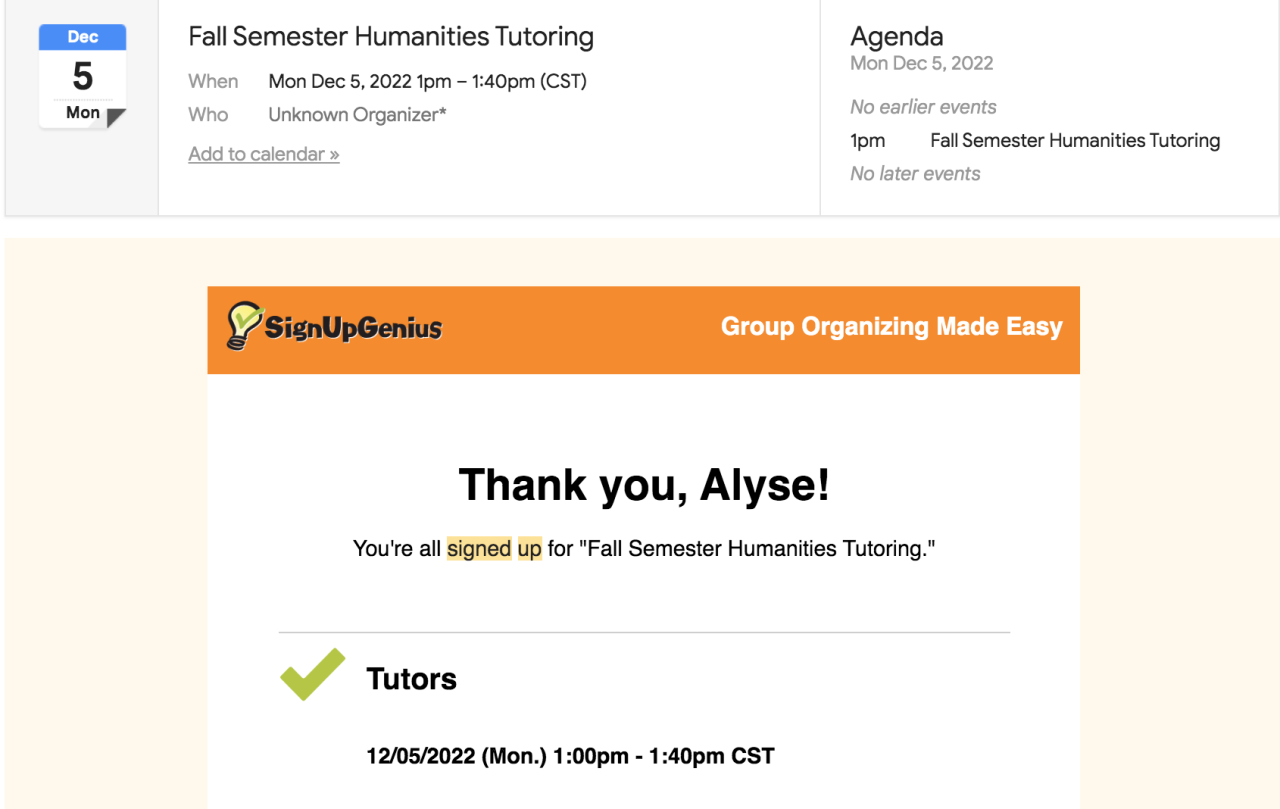Click the SignUpGenius lightbulb logo icon

pos(243,325)
